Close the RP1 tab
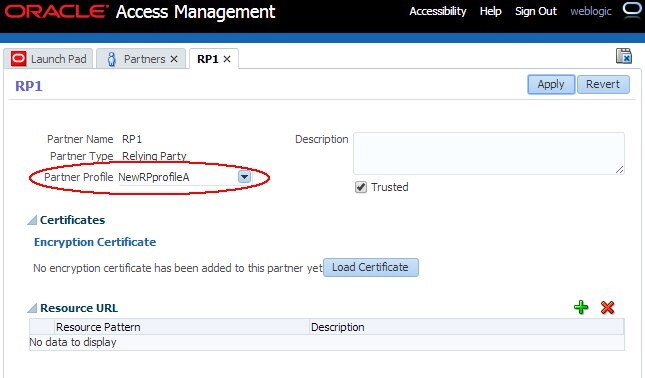645x378 pixels. 227,59
